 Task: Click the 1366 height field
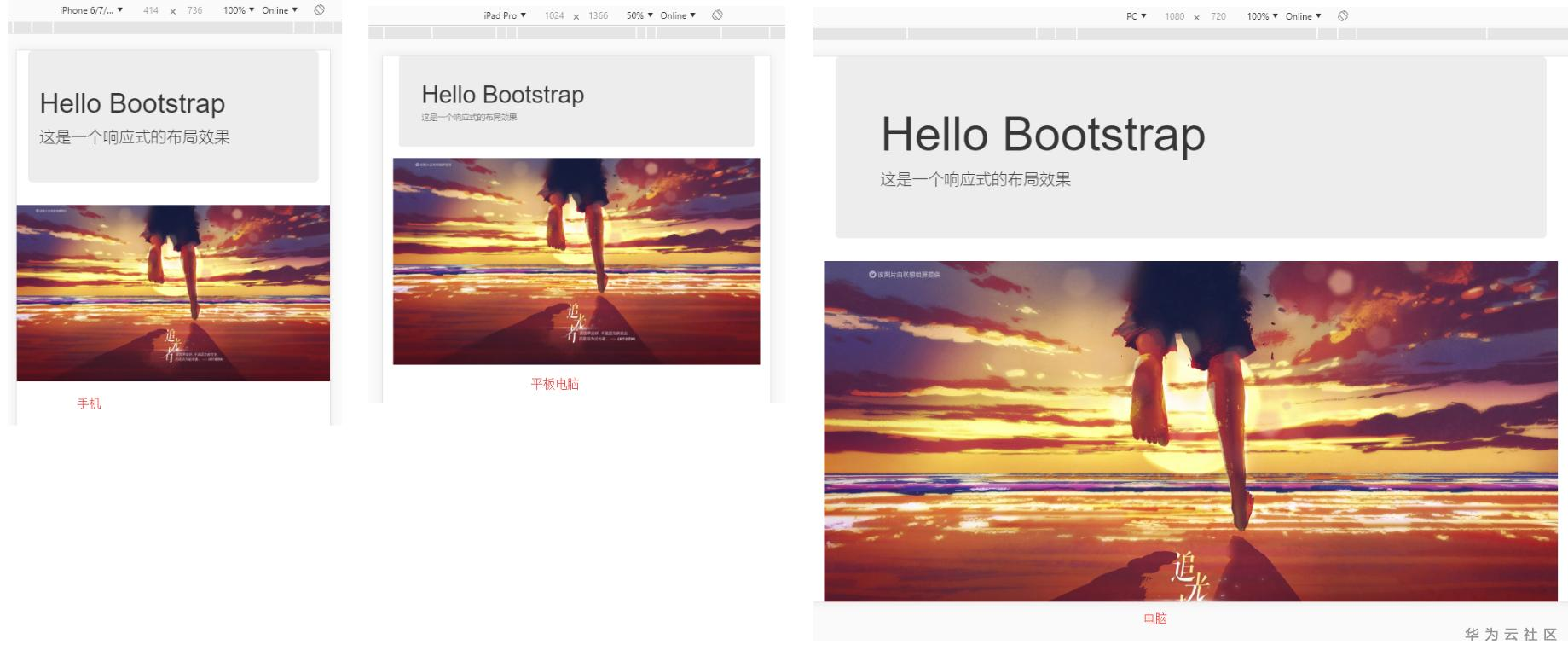coord(598,15)
